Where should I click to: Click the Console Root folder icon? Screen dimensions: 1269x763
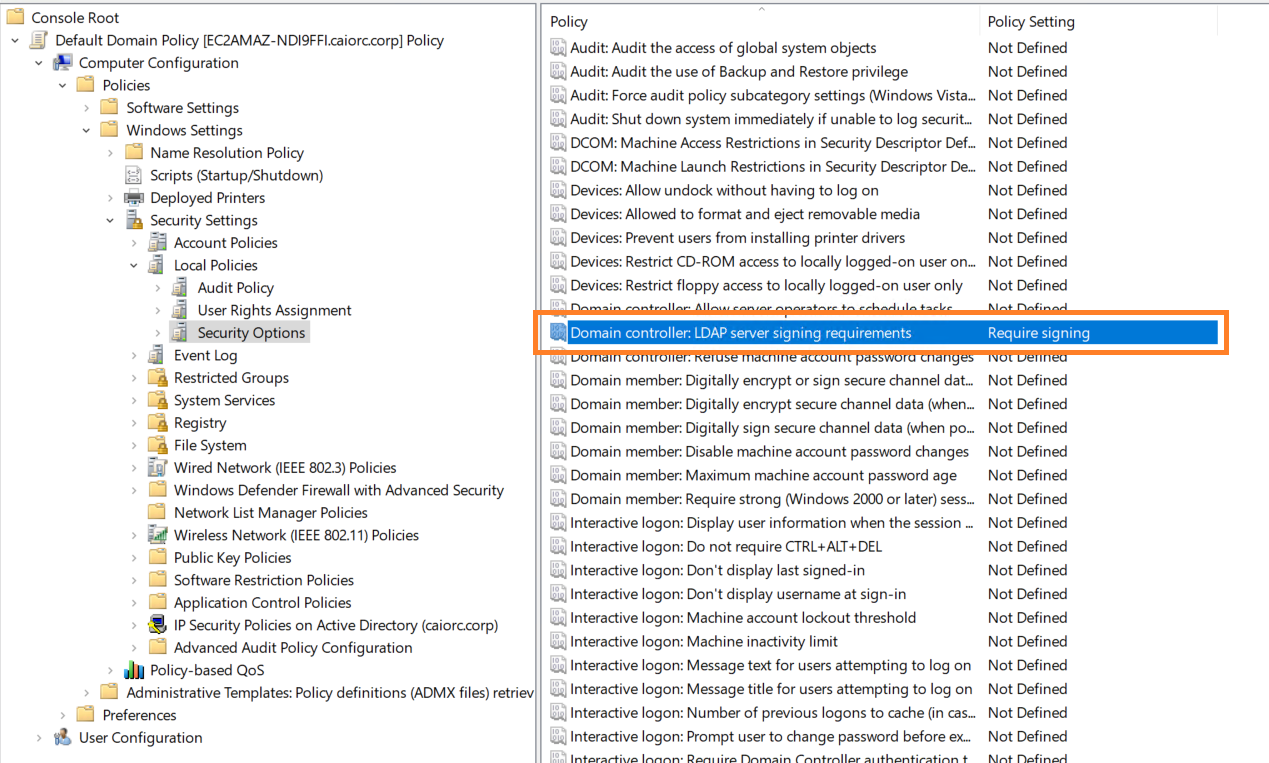click(15, 18)
